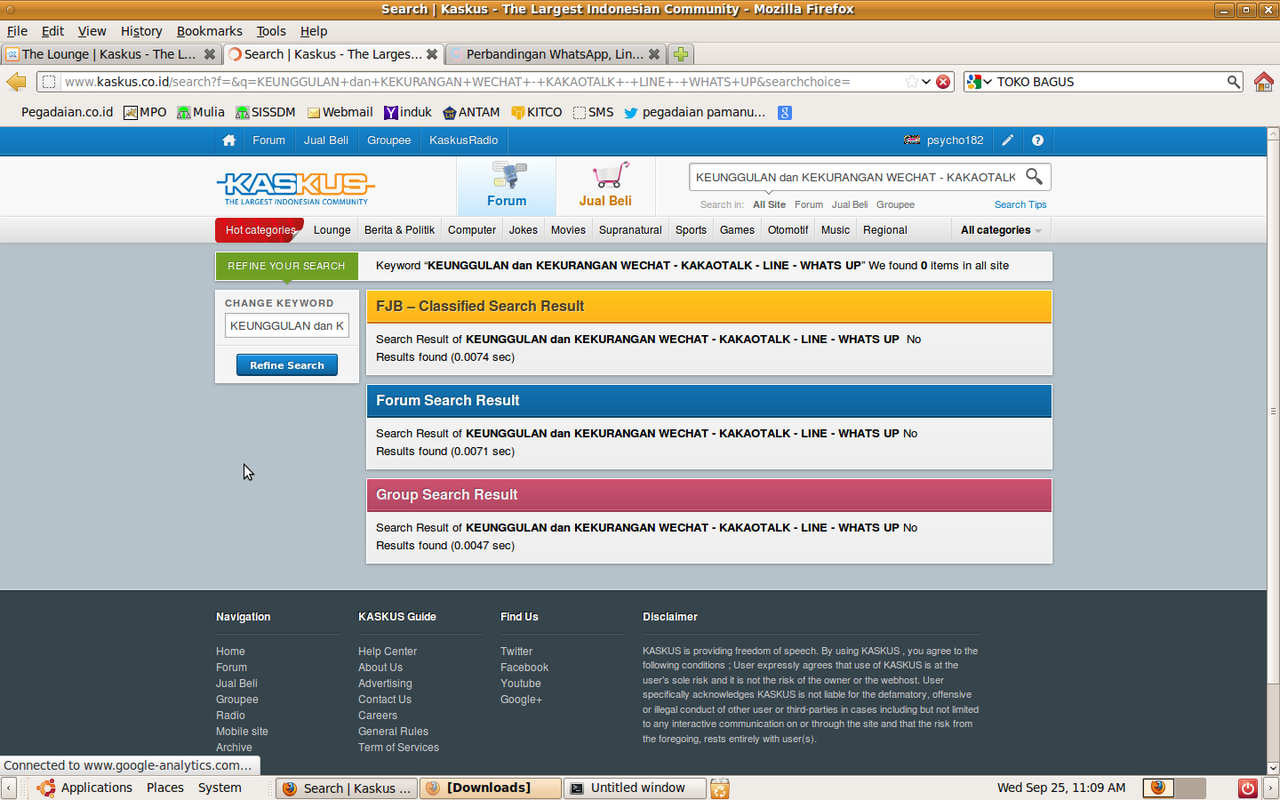Image resolution: width=1280 pixels, height=800 pixels.
Task: Open the ANTAM bookmark
Action: click(x=471, y=112)
